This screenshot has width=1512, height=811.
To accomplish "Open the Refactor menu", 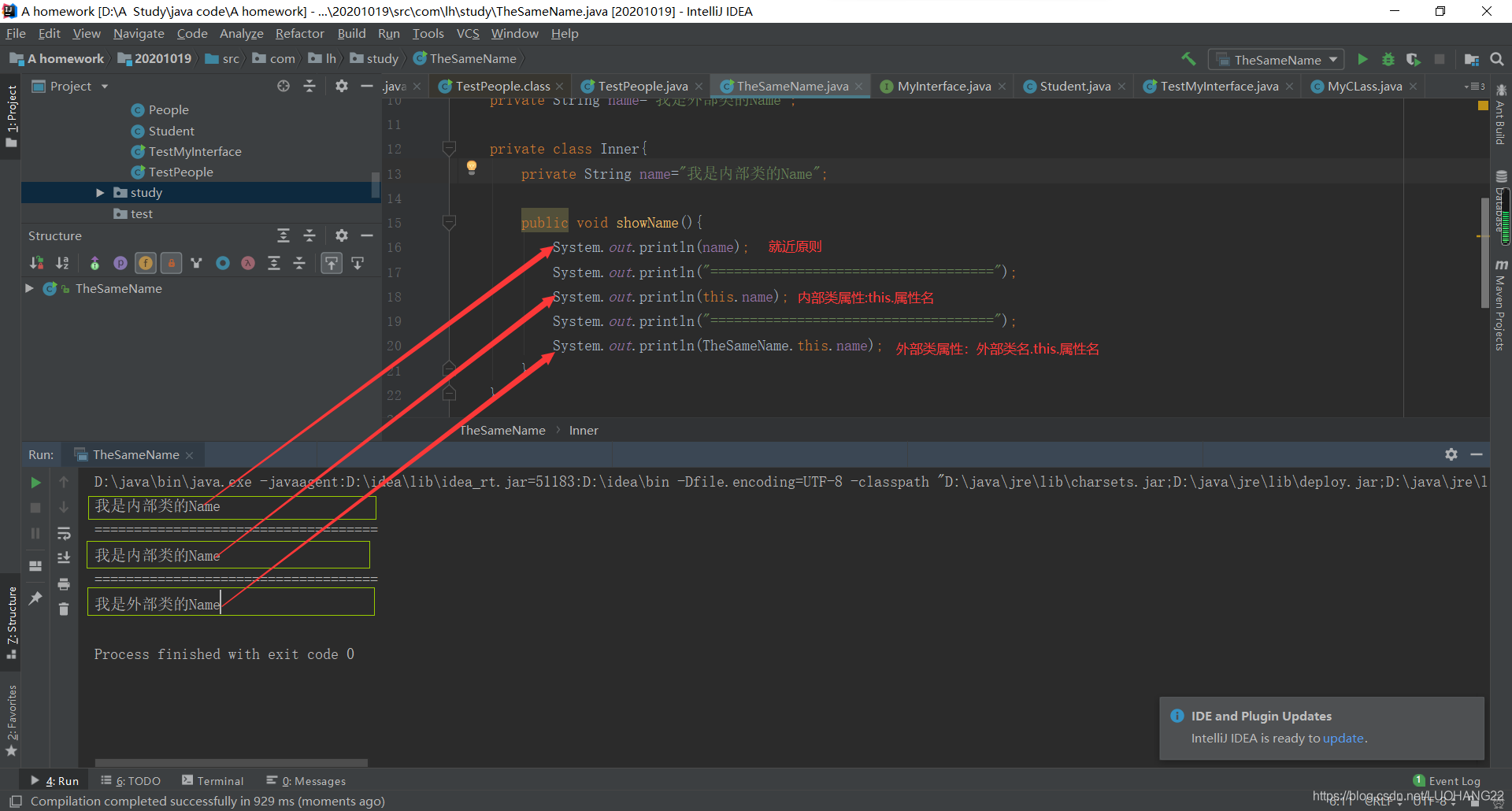I will point(299,33).
